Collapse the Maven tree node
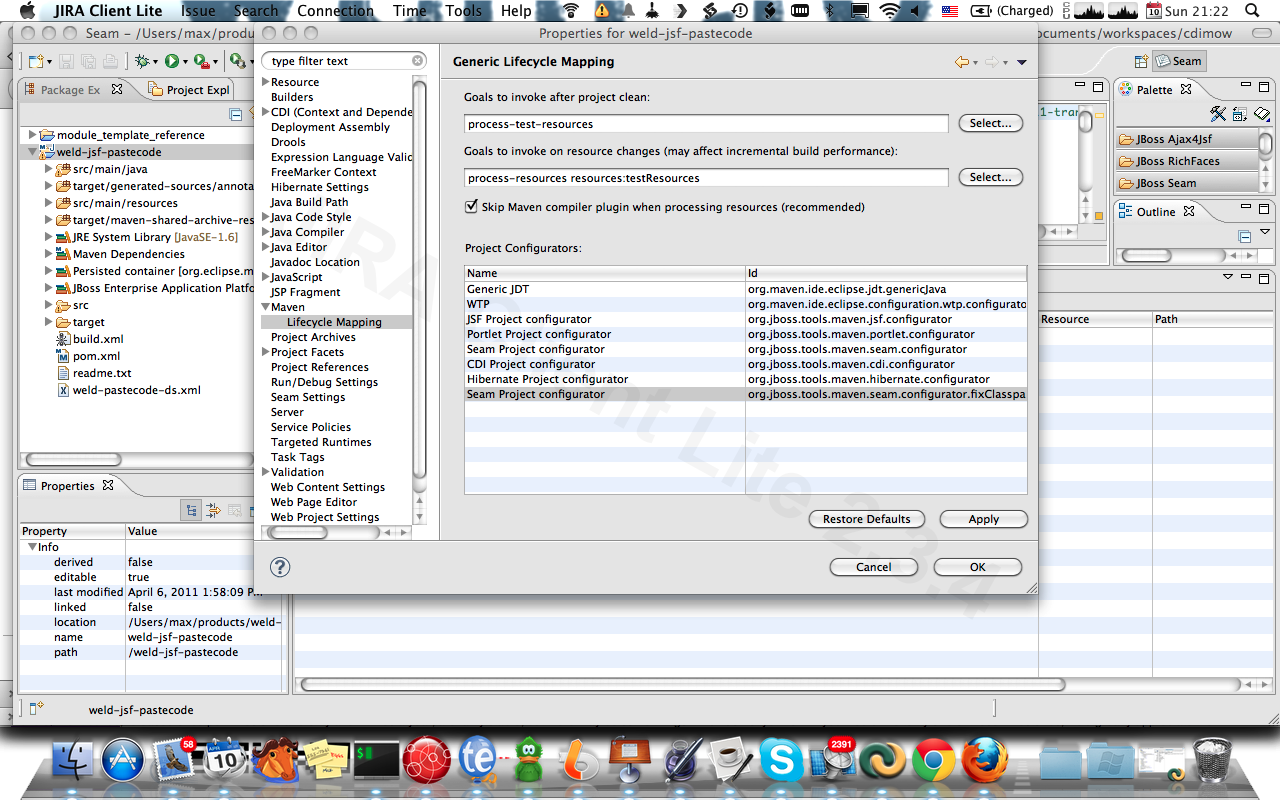Image resolution: width=1280 pixels, height=800 pixels. click(266, 307)
